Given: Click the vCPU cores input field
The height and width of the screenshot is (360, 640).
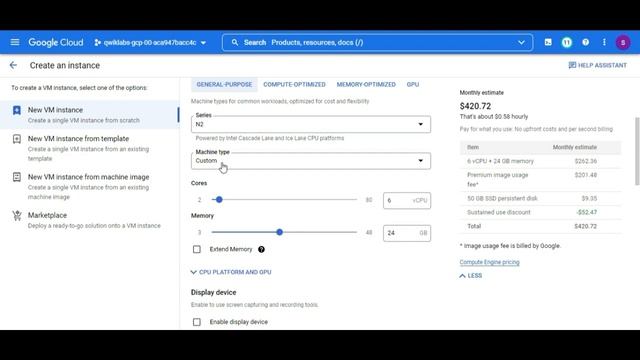Looking at the screenshot, I should point(407,200).
